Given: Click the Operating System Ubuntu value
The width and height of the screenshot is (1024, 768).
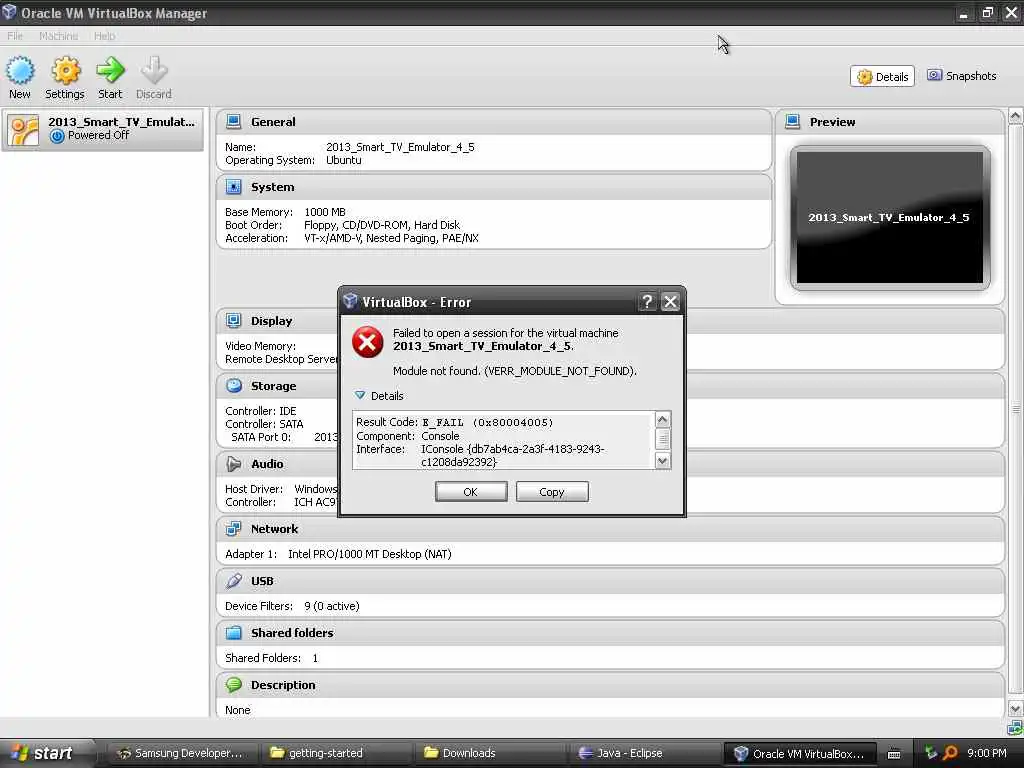Looking at the screenshot, I should click(344, 160).
